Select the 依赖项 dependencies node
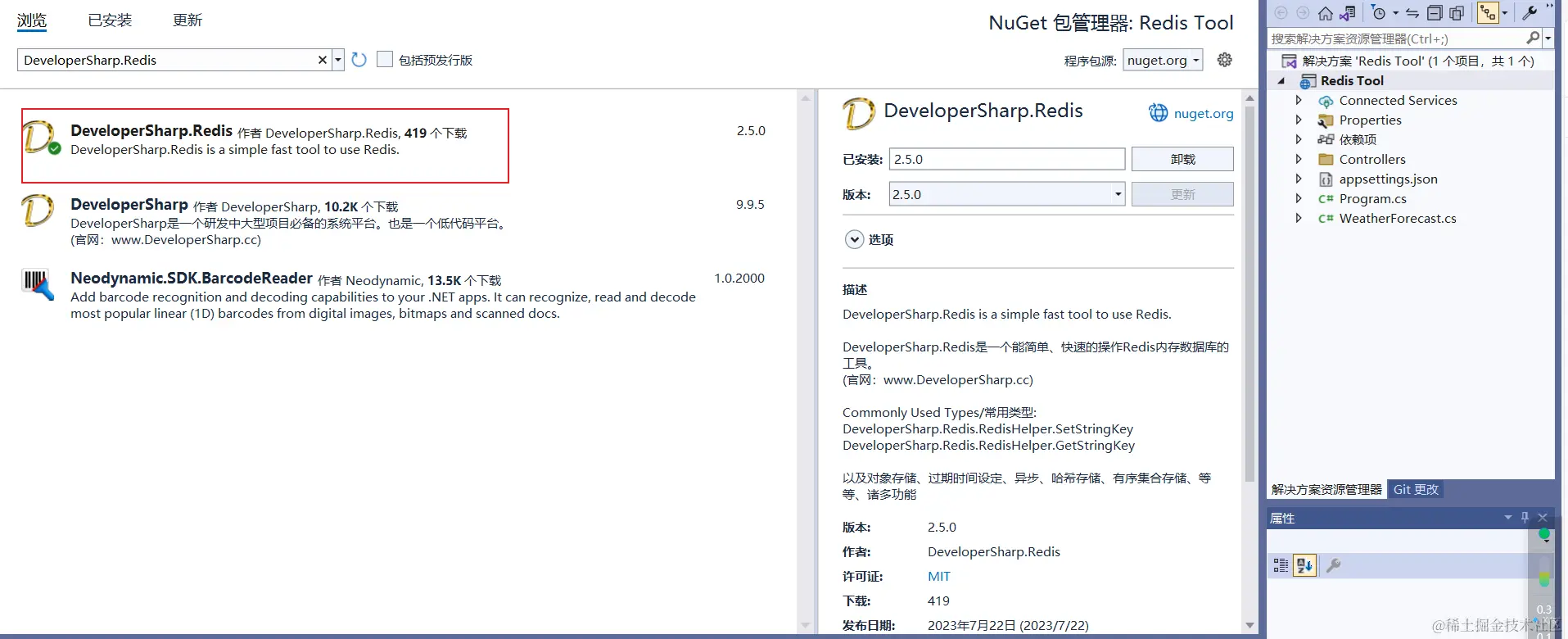 1358,140
